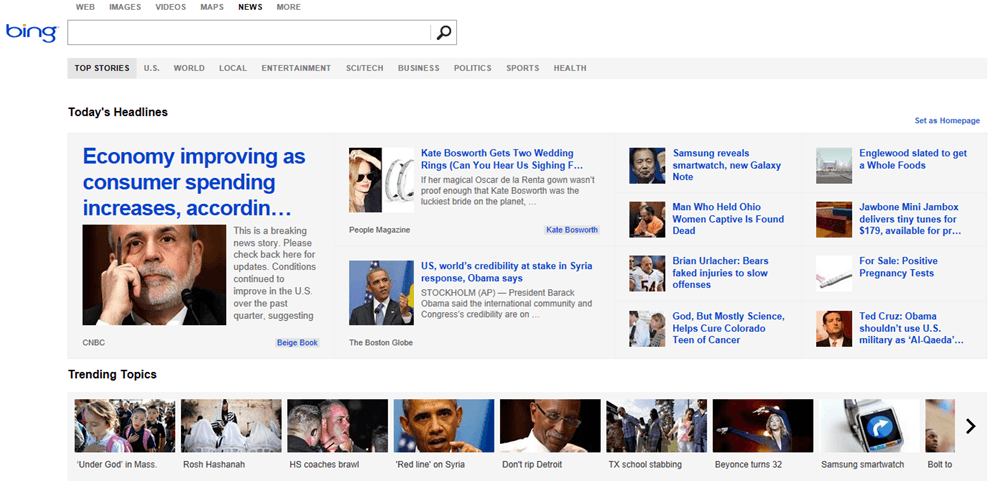This screenshot has width=1005, height=490.
Task: Click the People Magazine source label
Action: click(379, 230)
